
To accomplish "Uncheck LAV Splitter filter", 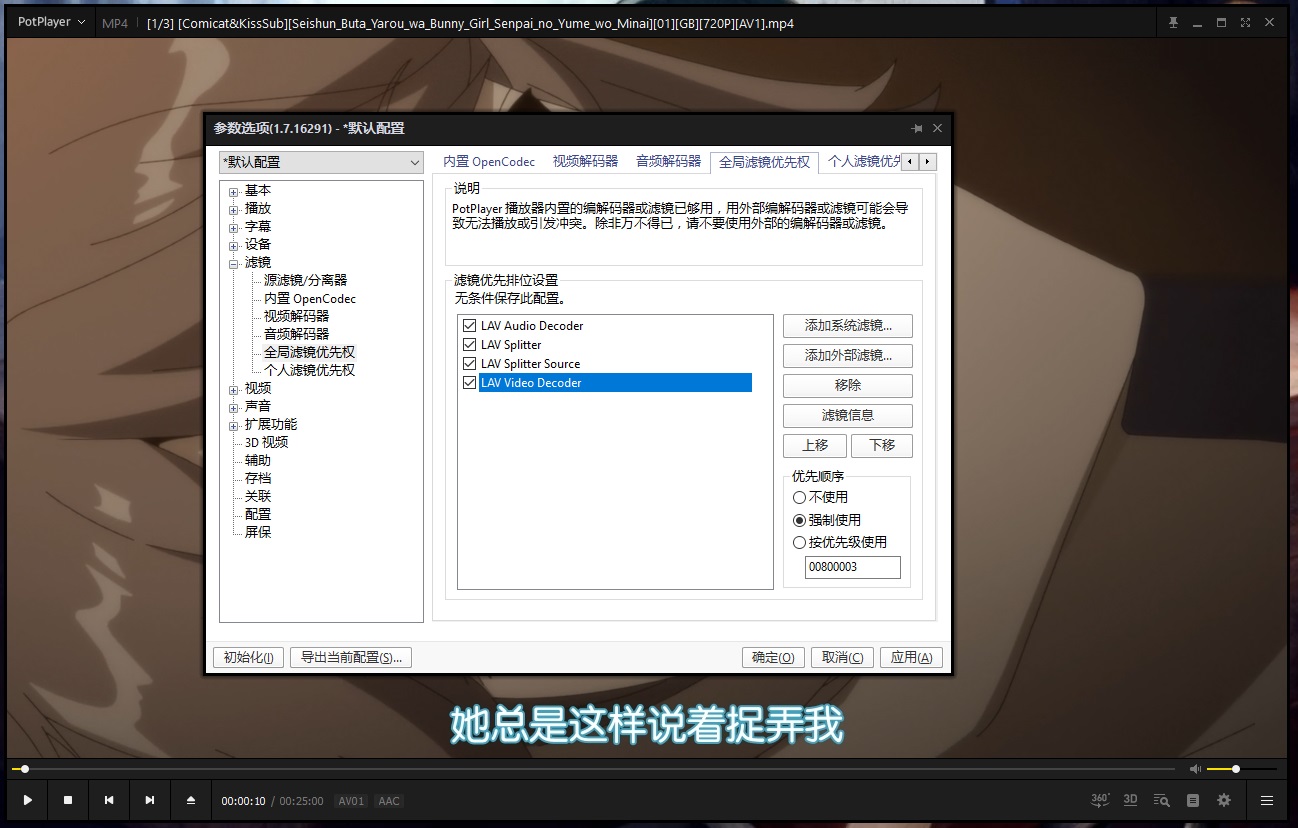I will click(x=469, y=345).
